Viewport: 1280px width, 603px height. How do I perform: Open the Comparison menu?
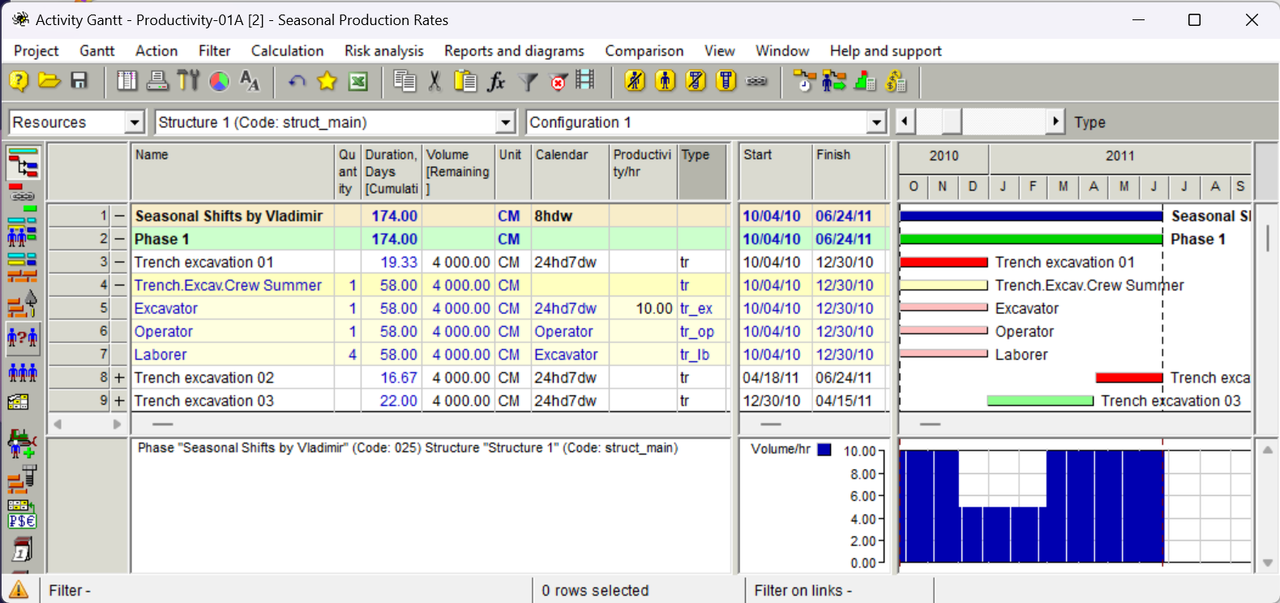point(644,51)
